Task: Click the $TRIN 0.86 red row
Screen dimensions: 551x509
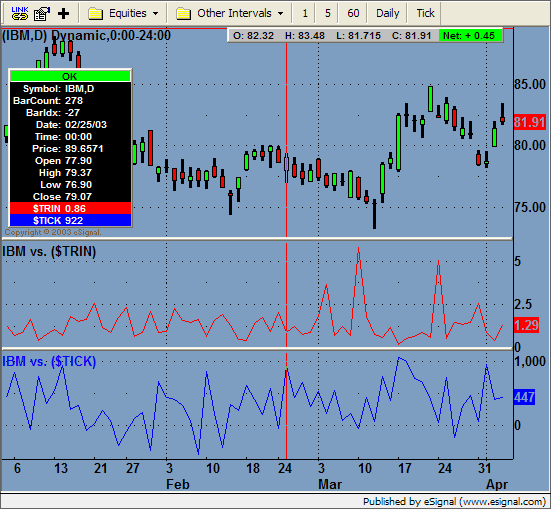Action: coord(71,208)
